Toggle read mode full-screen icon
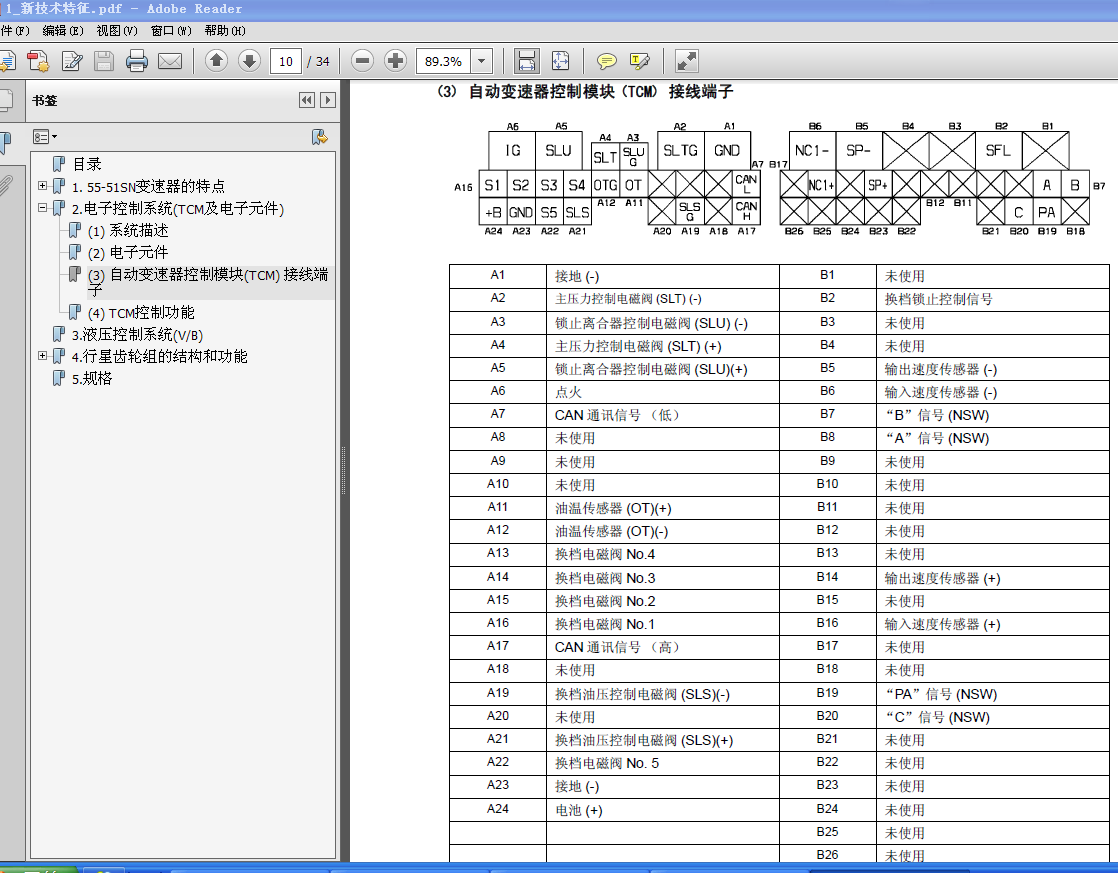 [687, 61]
